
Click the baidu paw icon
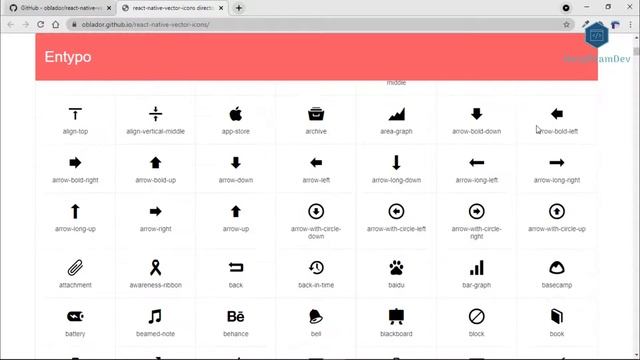396,268
